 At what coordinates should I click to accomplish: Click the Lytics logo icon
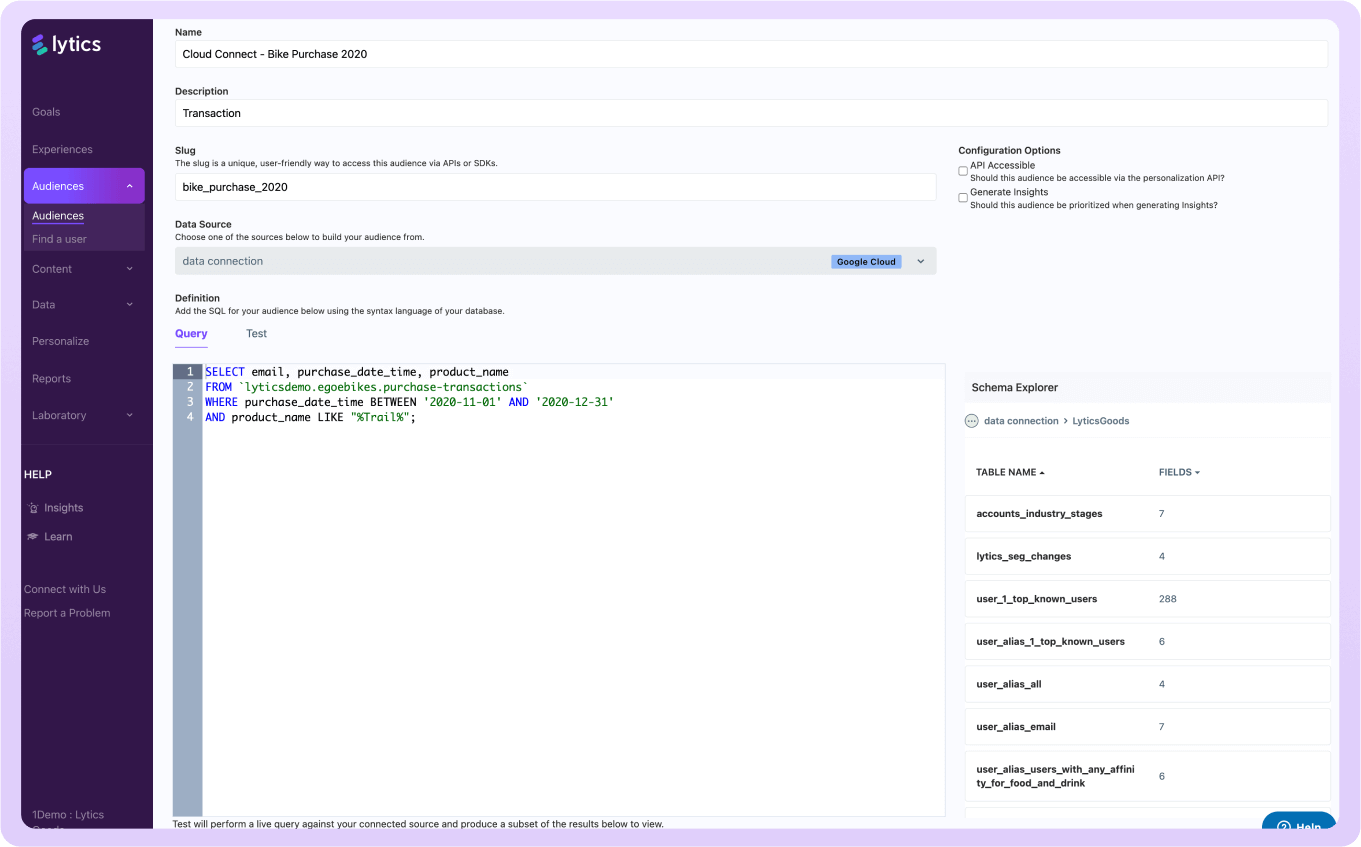tap(40, 45)
